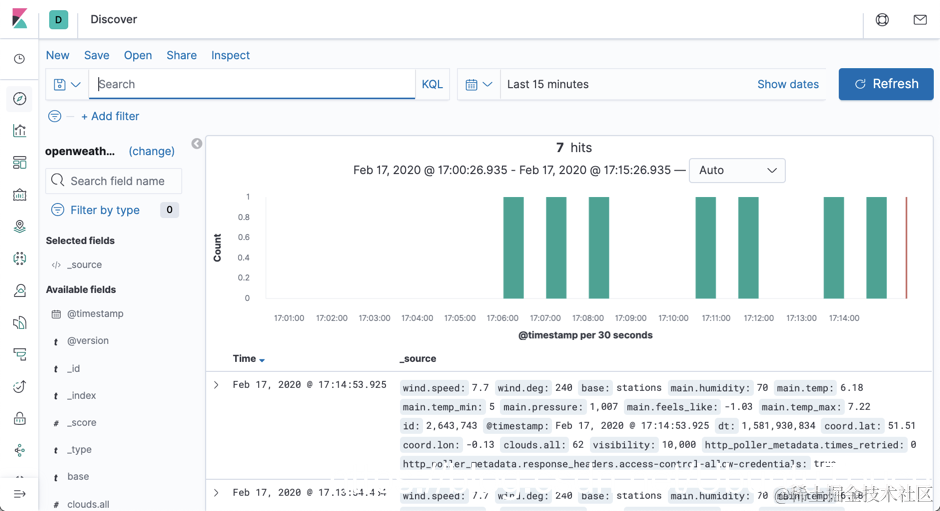940x511 pixels.
Task: Click the Kibana logo
Action: 20,19
